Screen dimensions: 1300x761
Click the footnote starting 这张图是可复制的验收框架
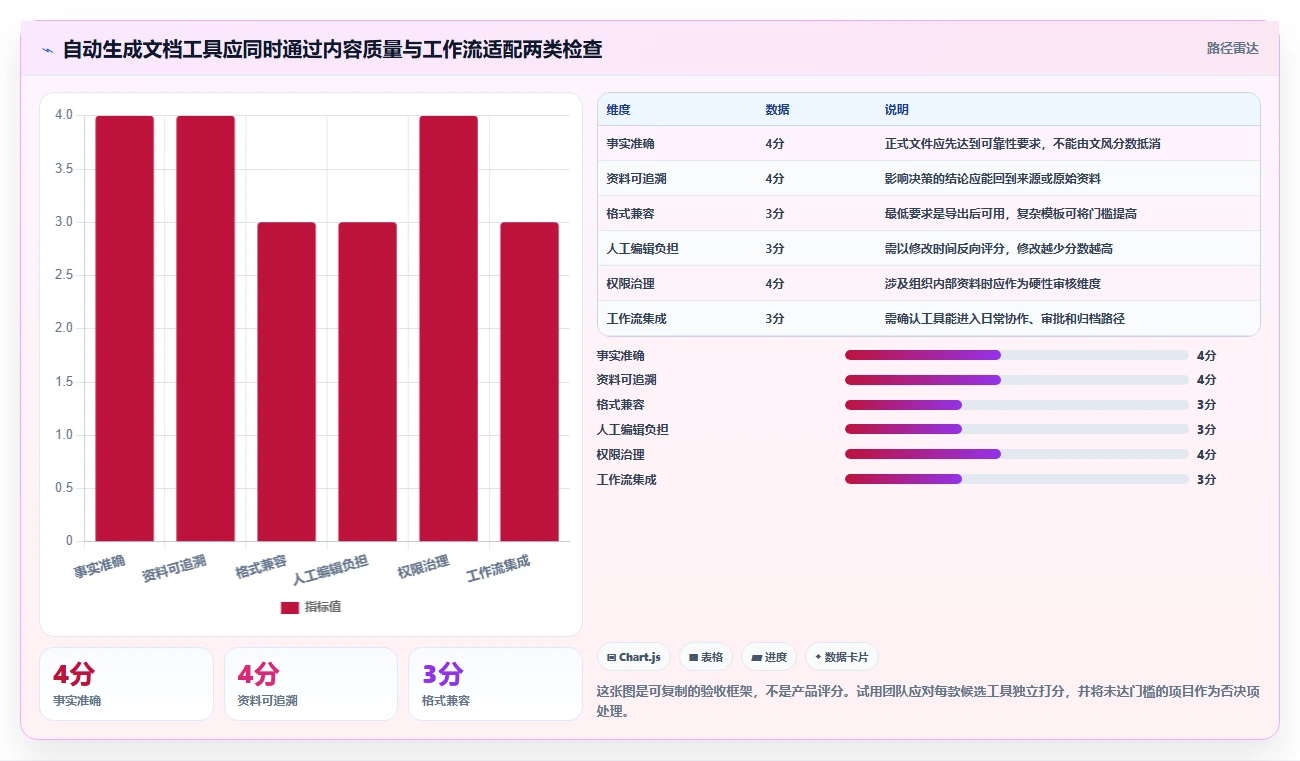click(927, 701)
